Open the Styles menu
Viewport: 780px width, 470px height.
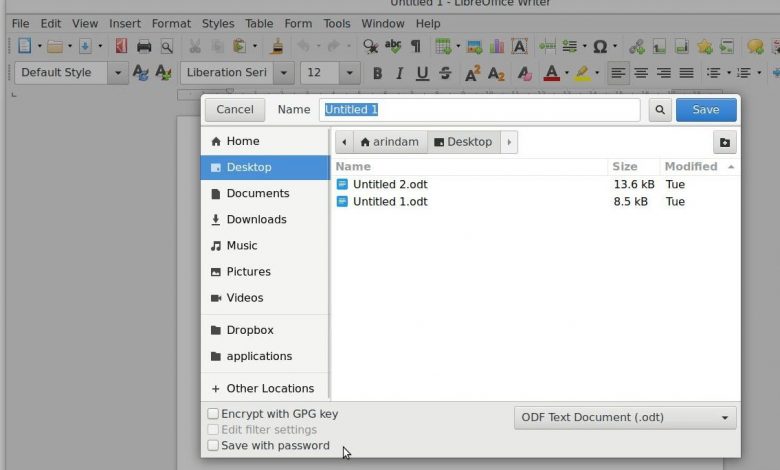tap(218, 23)
